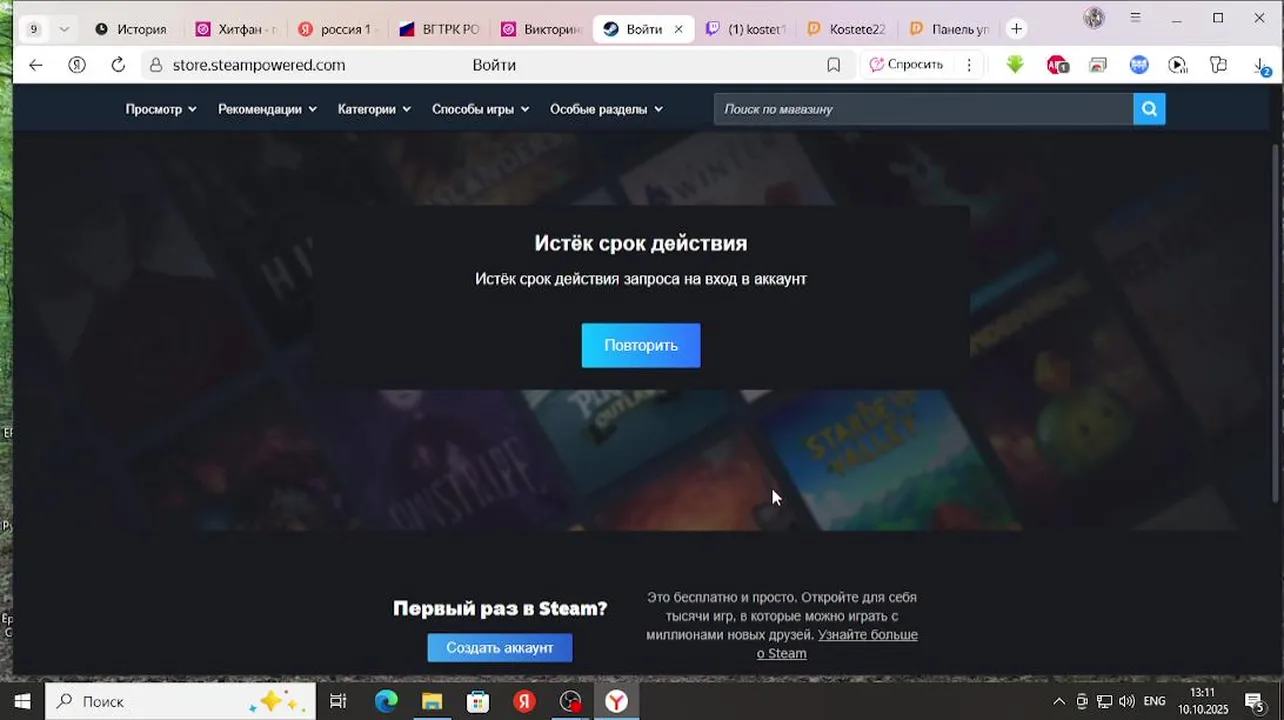1284x720 pixels.
Task: Click the Повторить button
Action: [x=641, y=345]
